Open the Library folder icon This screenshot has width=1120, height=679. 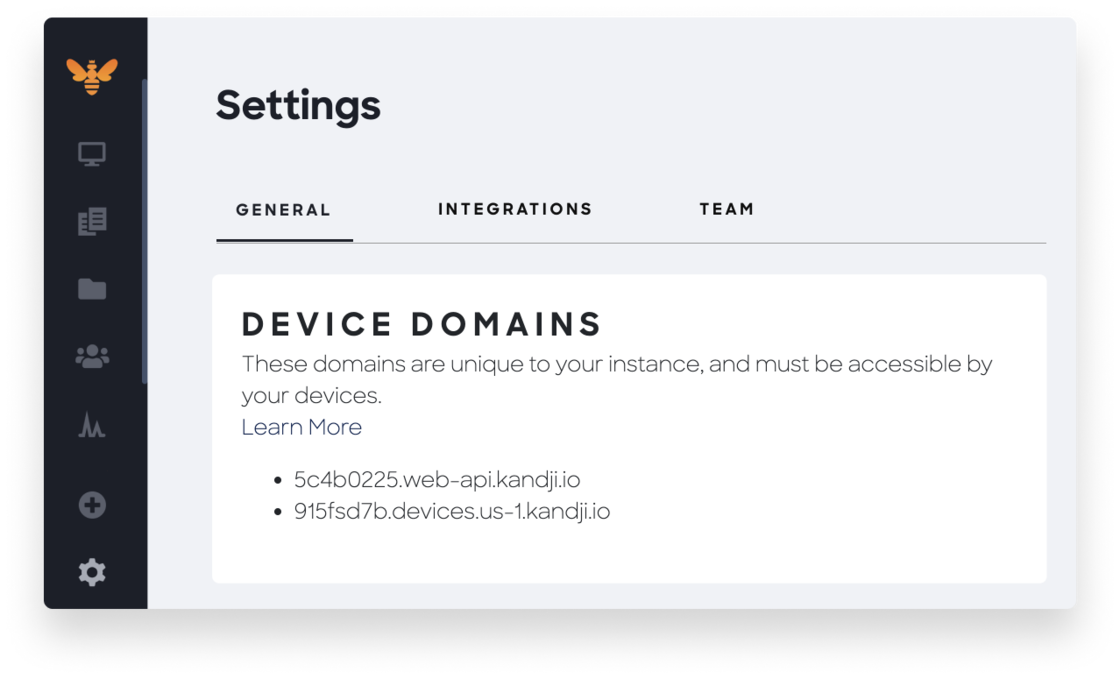92,290
